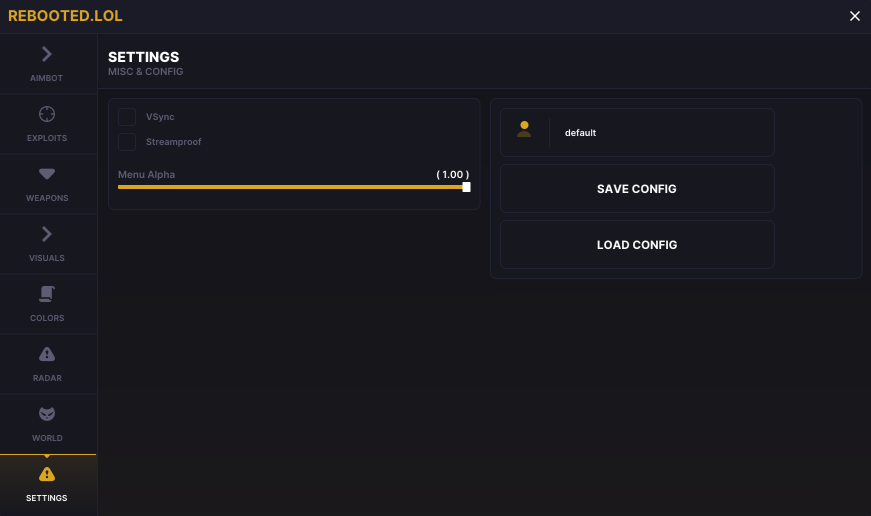Viewport: 871px width, 516px height.
Task: Open the Aimbot section chevron icon
Action: point(47,54)
